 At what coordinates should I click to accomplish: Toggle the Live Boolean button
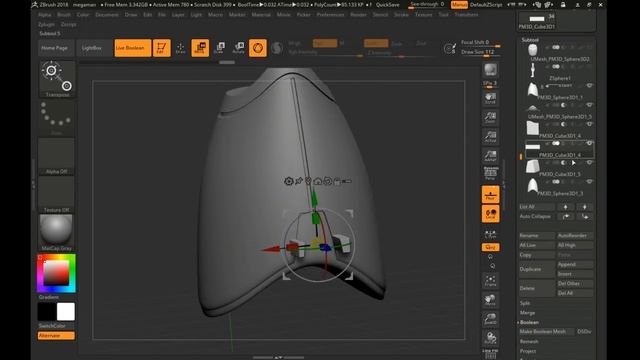133,48
